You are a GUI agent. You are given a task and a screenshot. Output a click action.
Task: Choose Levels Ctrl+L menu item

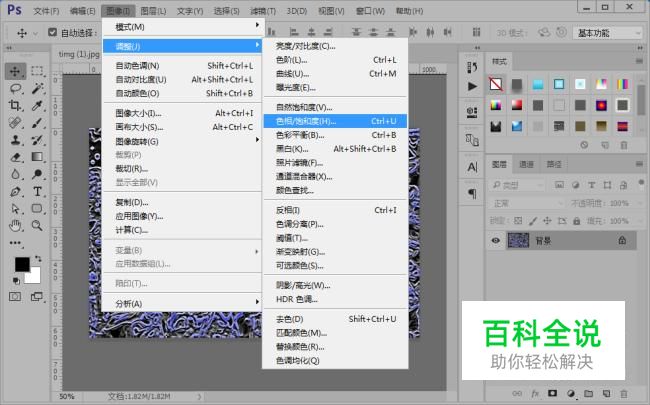click(x=335, y=60)
